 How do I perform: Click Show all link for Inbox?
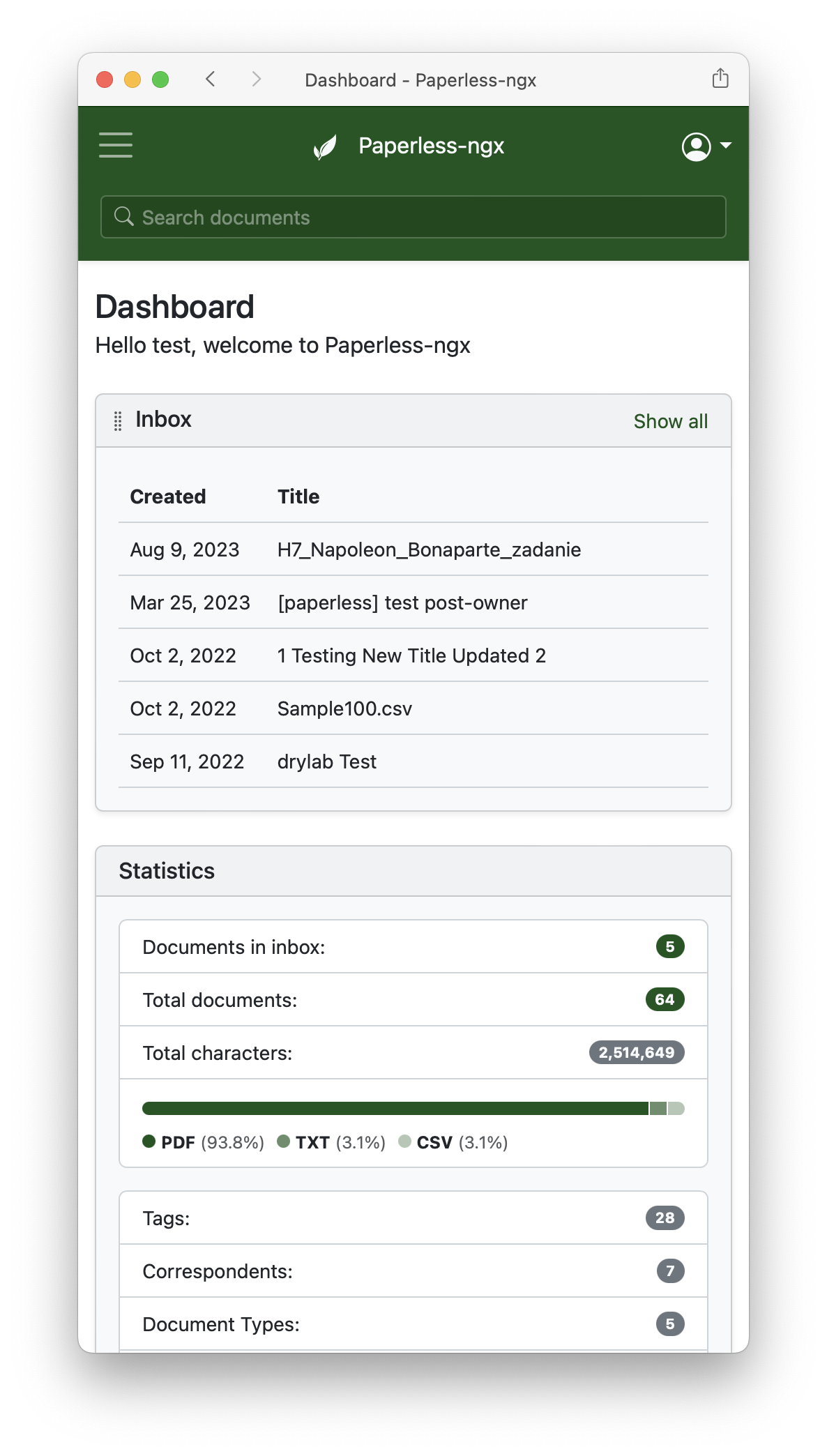pyautogui.click(x=670, y=421)
